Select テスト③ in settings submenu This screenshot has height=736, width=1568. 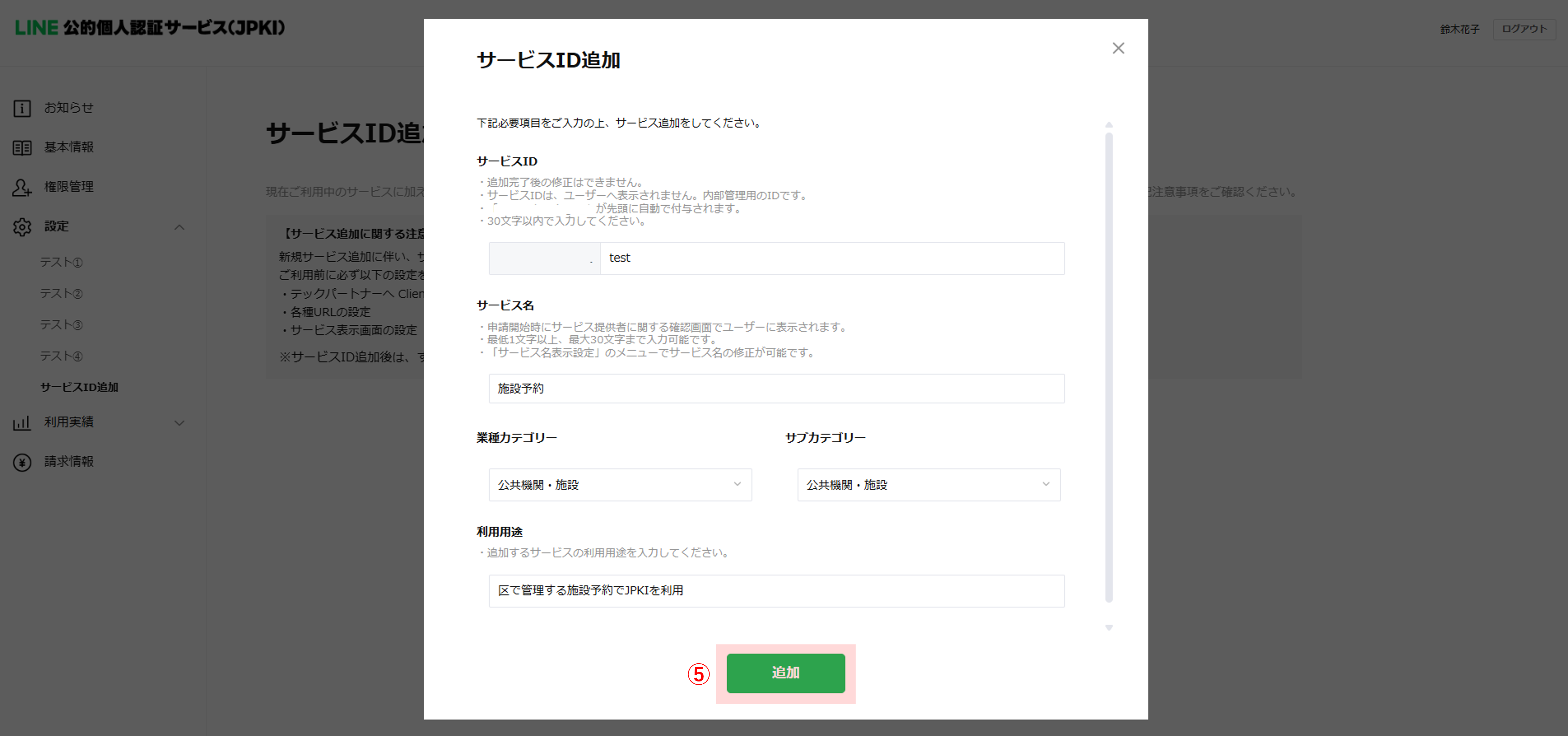[x=61, y=324]
